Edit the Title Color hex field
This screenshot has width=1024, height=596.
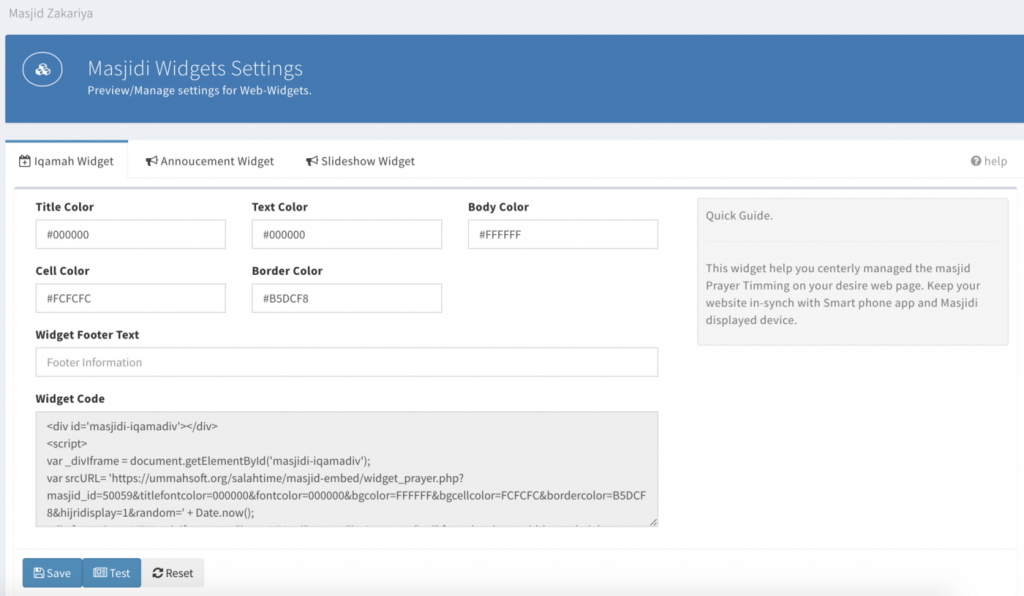[130, 235]
